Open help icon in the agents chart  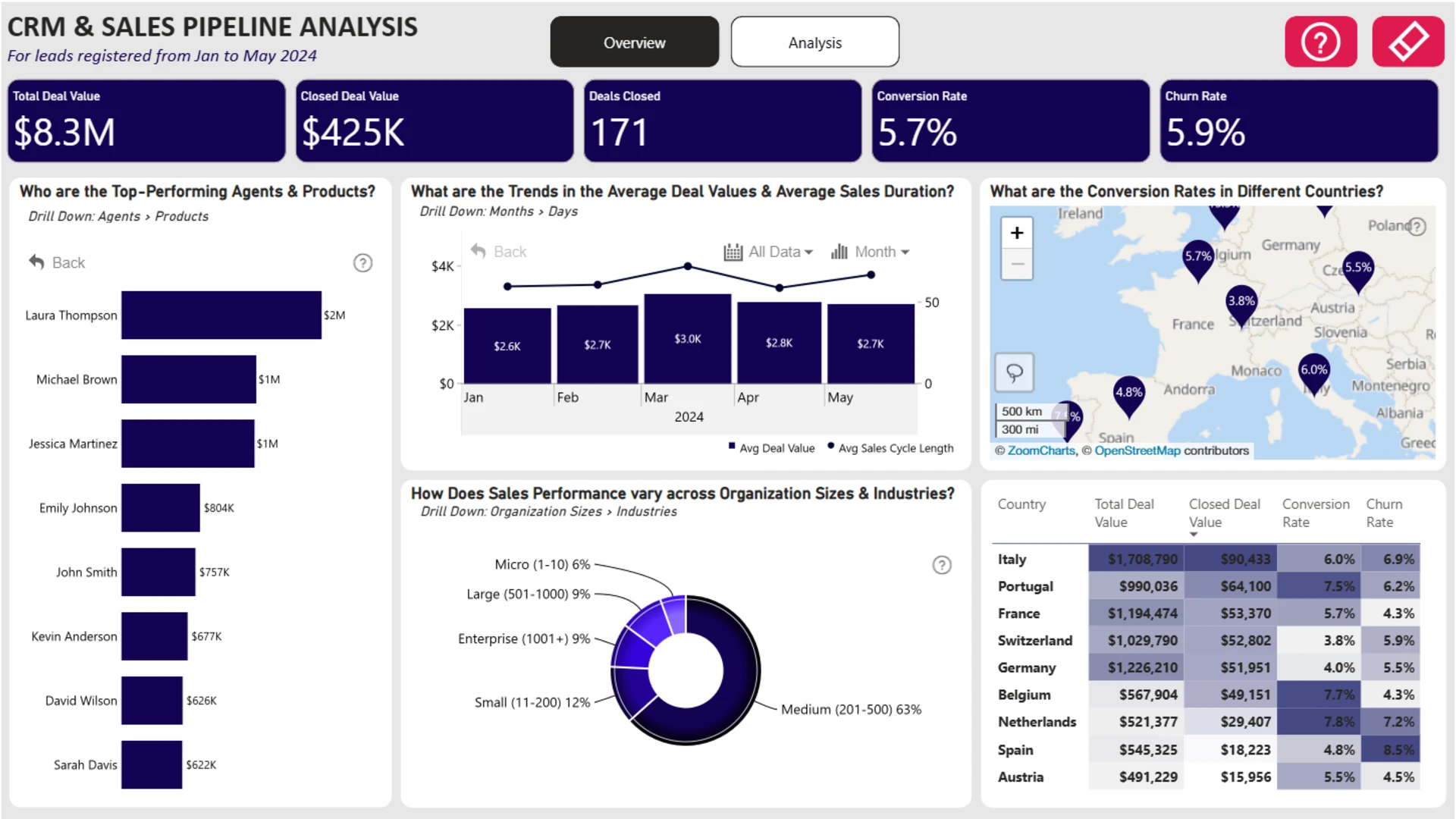coord(363,263)
